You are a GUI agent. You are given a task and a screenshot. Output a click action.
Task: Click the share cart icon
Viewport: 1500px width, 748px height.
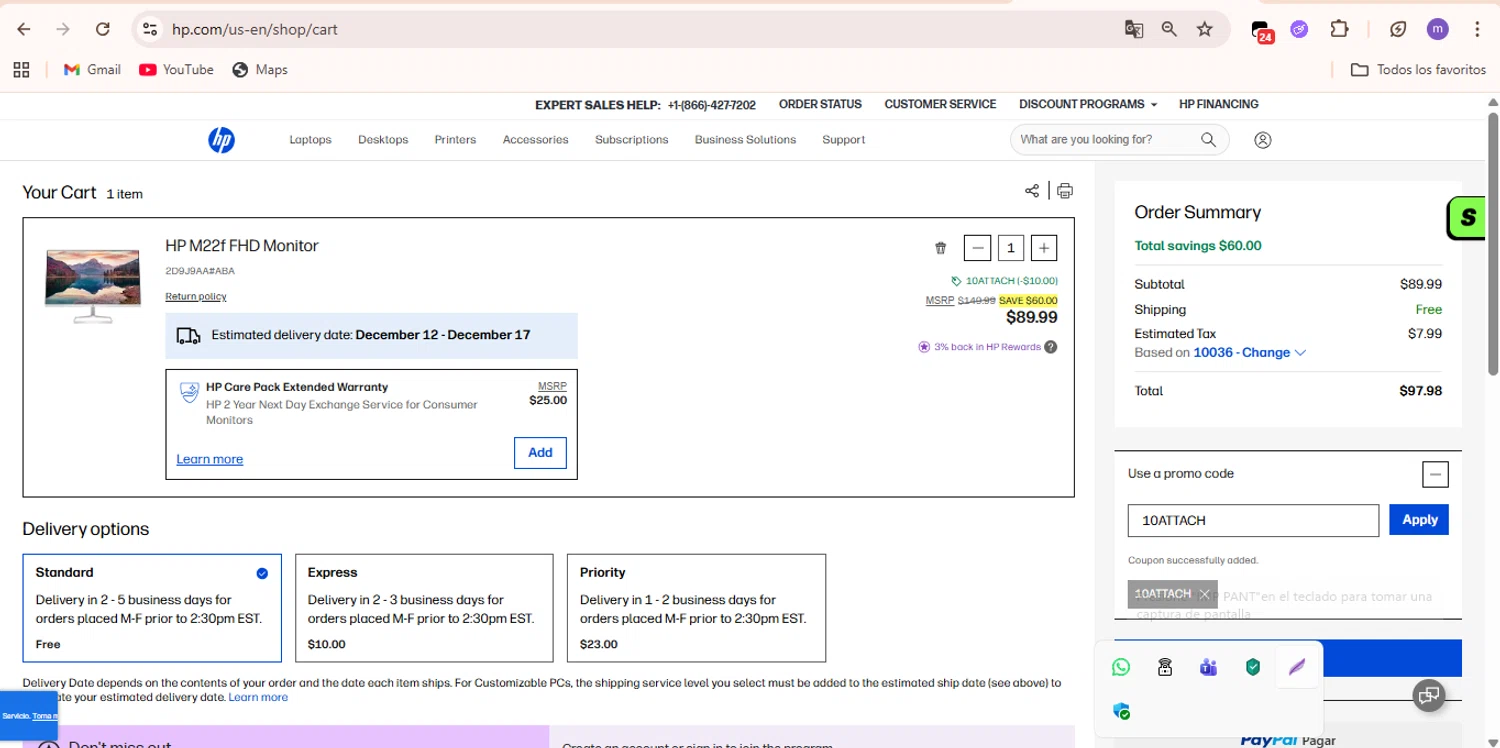[x=1032, y=191]
